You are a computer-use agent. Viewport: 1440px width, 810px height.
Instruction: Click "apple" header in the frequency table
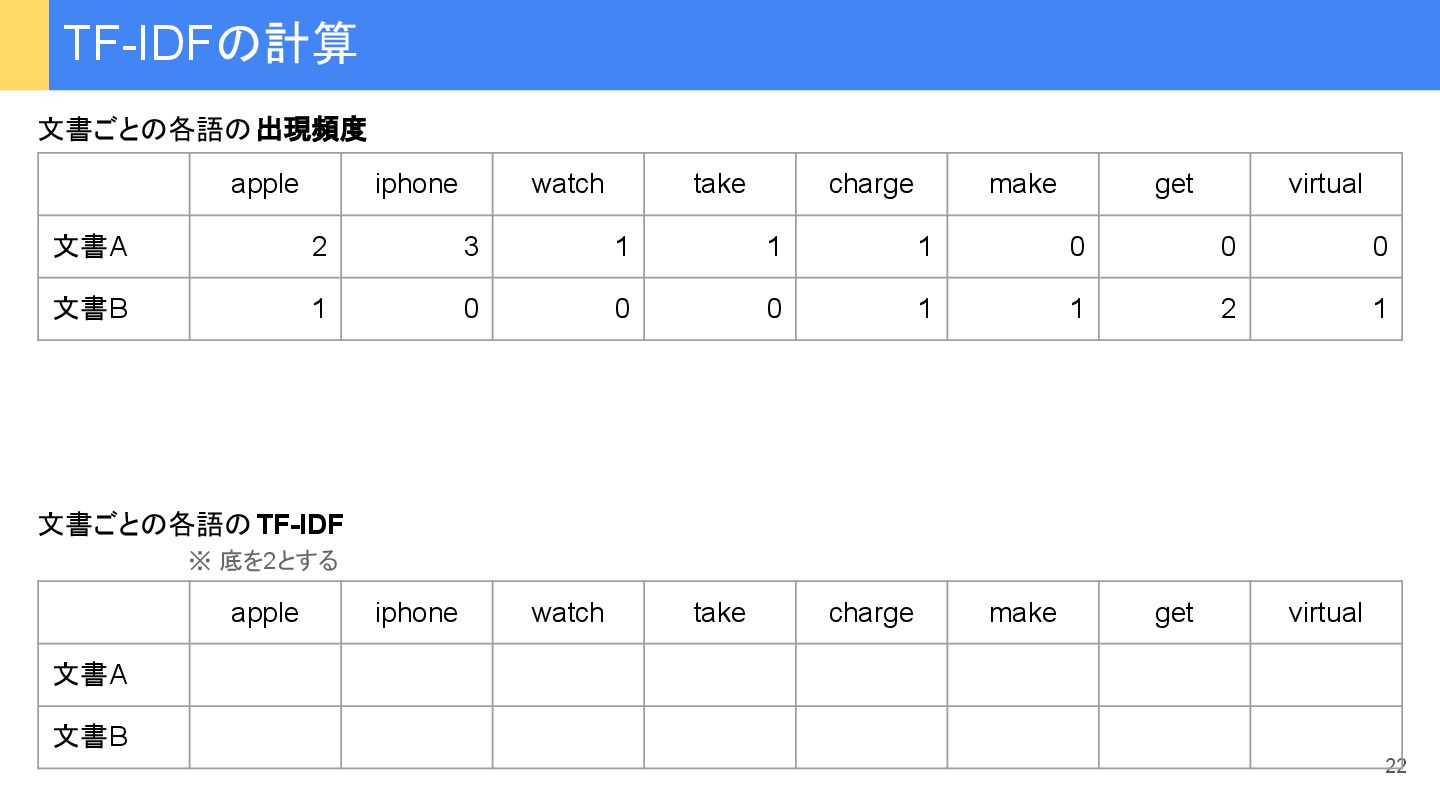pyautogui.click(x=265, y=184)
